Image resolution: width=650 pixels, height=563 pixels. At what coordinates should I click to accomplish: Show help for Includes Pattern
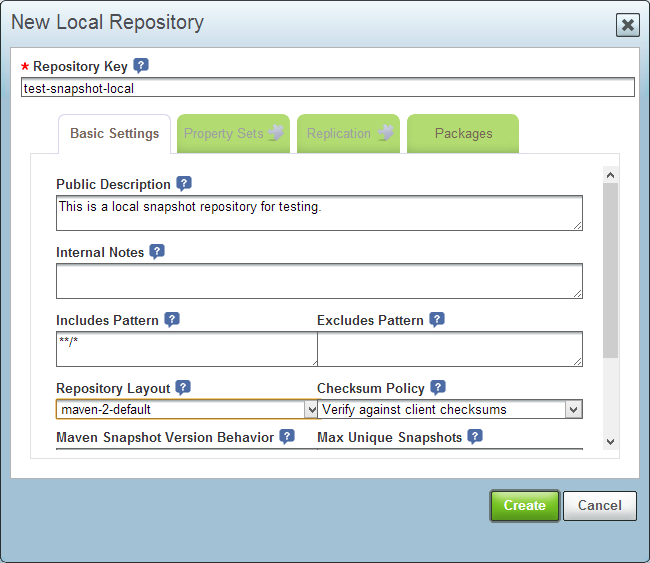172,320
